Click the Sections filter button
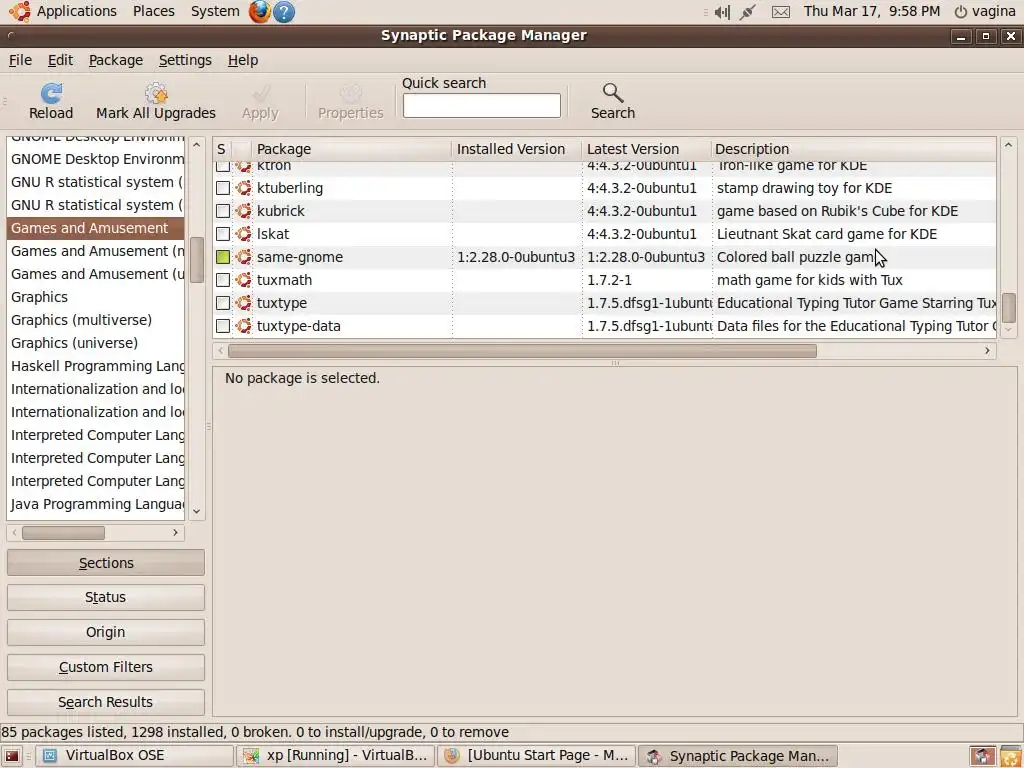Screen dimensions: 1024x768 click(x=106, y=563)
